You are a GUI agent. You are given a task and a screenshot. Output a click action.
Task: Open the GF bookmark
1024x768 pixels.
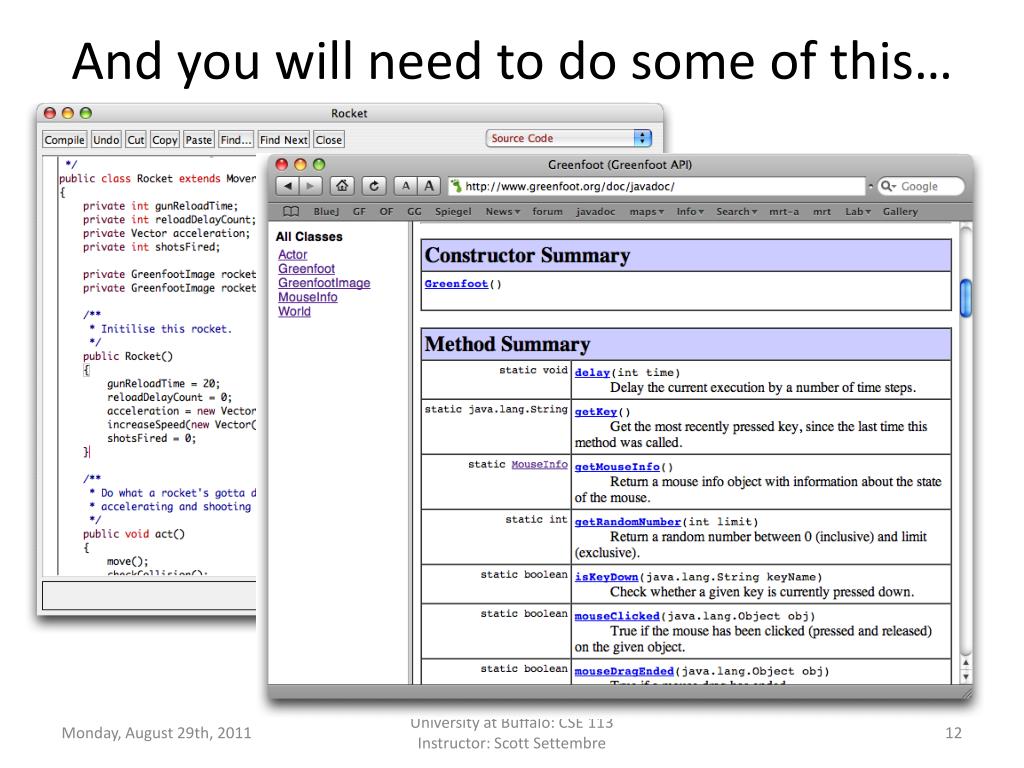tap(359, 212)
